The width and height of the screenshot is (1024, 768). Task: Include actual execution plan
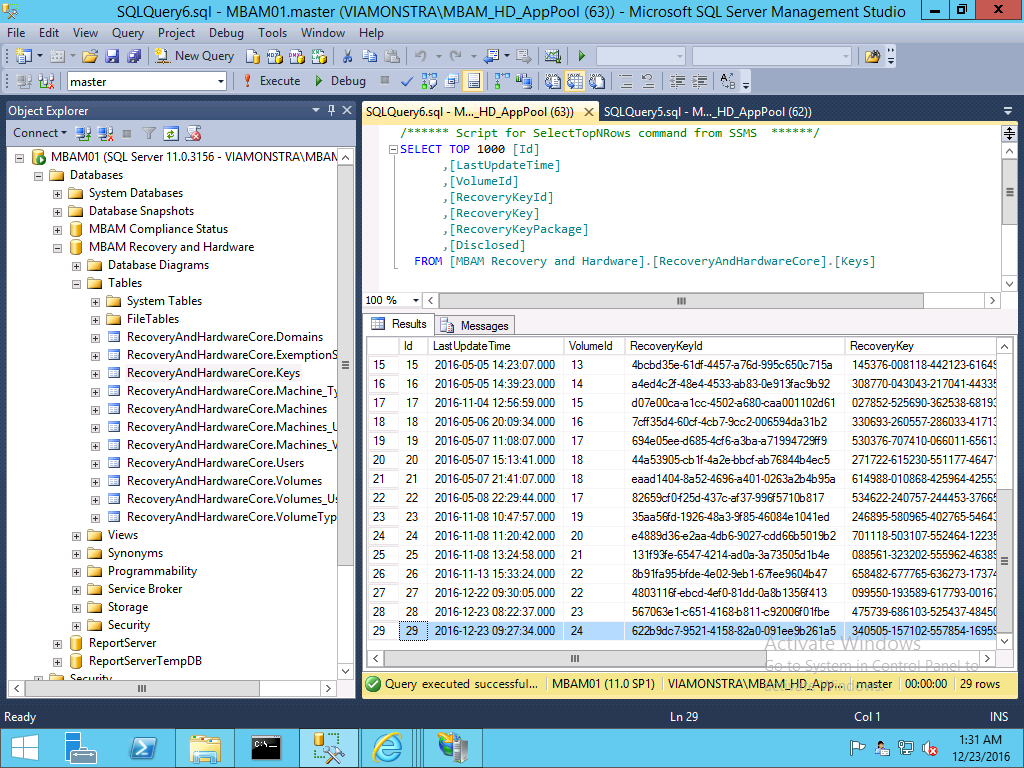pyautogui.click(x=502, y=81)
